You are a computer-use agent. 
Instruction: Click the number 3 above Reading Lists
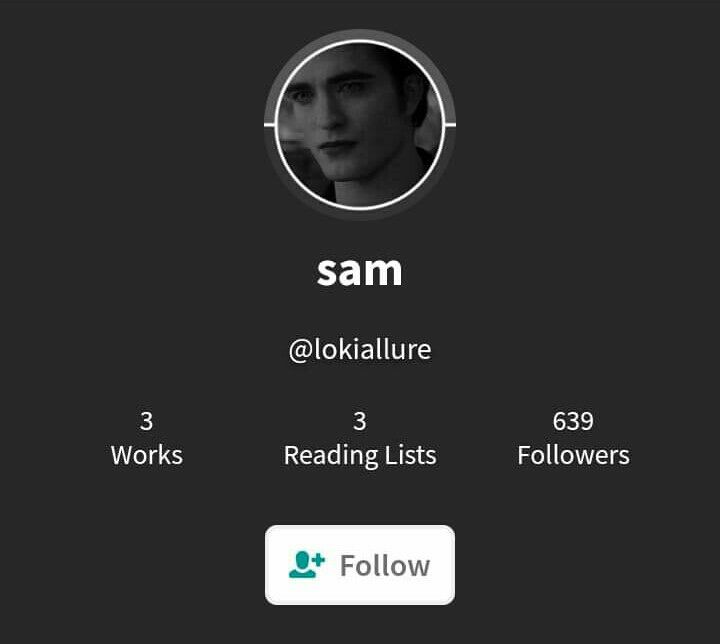[x=360, y=421]
